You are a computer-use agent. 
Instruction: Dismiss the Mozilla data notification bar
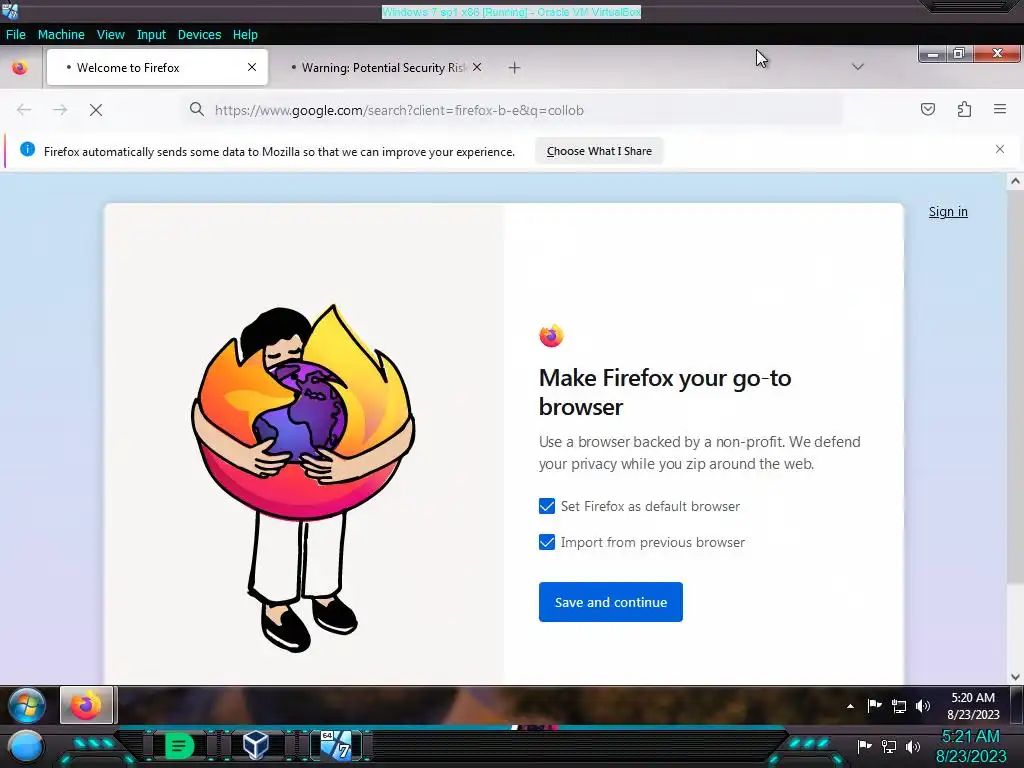[x=1000, y=150]
